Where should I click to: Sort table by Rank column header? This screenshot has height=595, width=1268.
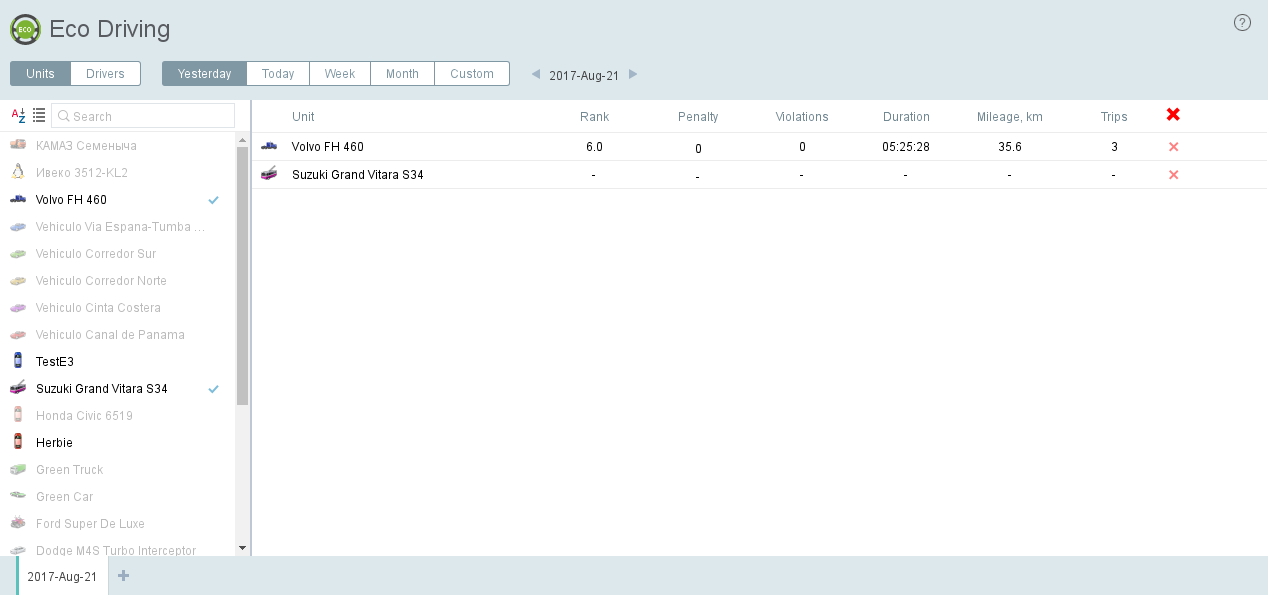[594, 117]
